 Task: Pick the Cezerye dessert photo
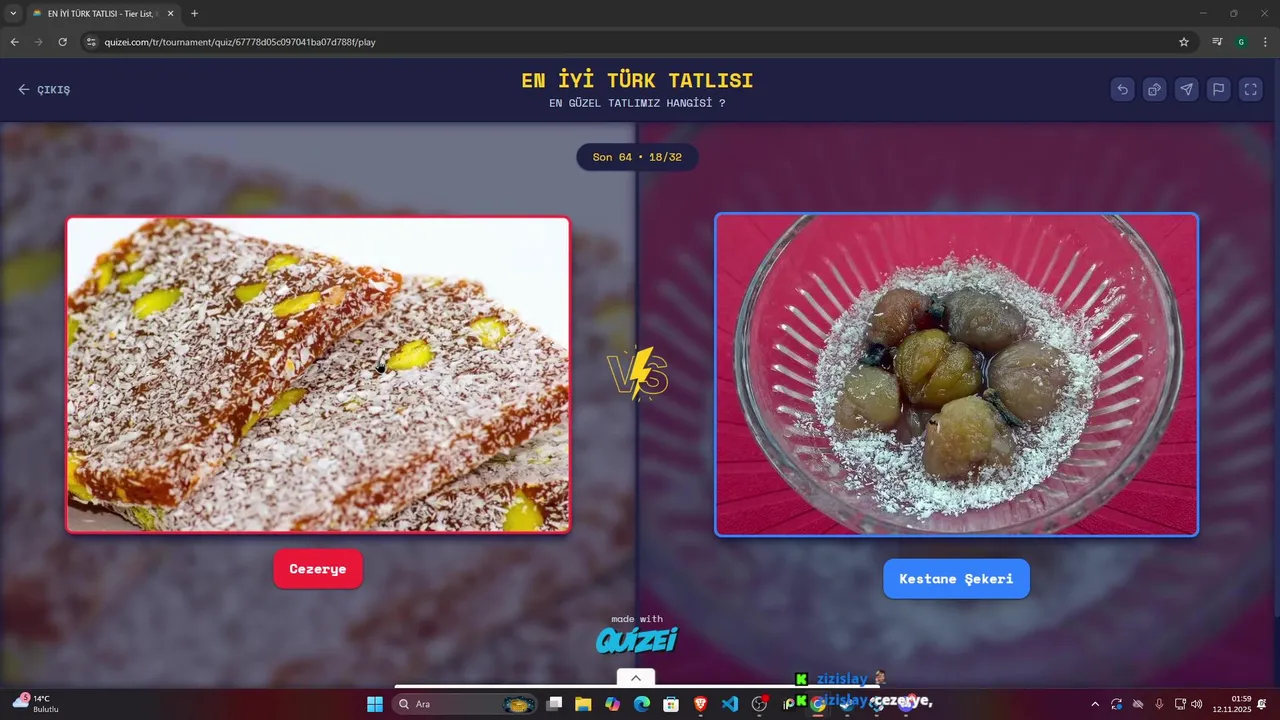click(x=318, y=375)
